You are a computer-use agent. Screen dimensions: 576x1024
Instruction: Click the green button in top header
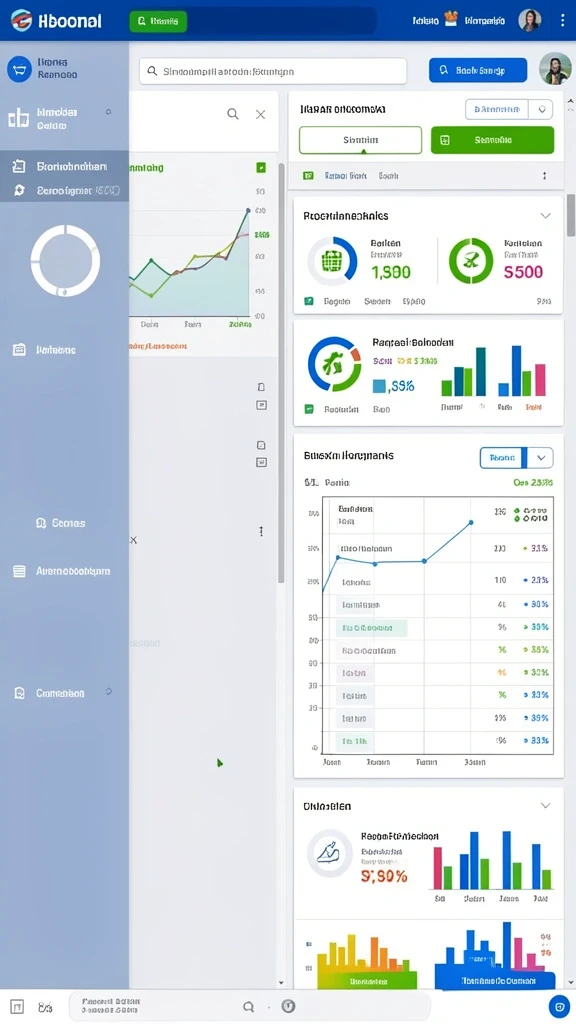click(x=158, y=21)
